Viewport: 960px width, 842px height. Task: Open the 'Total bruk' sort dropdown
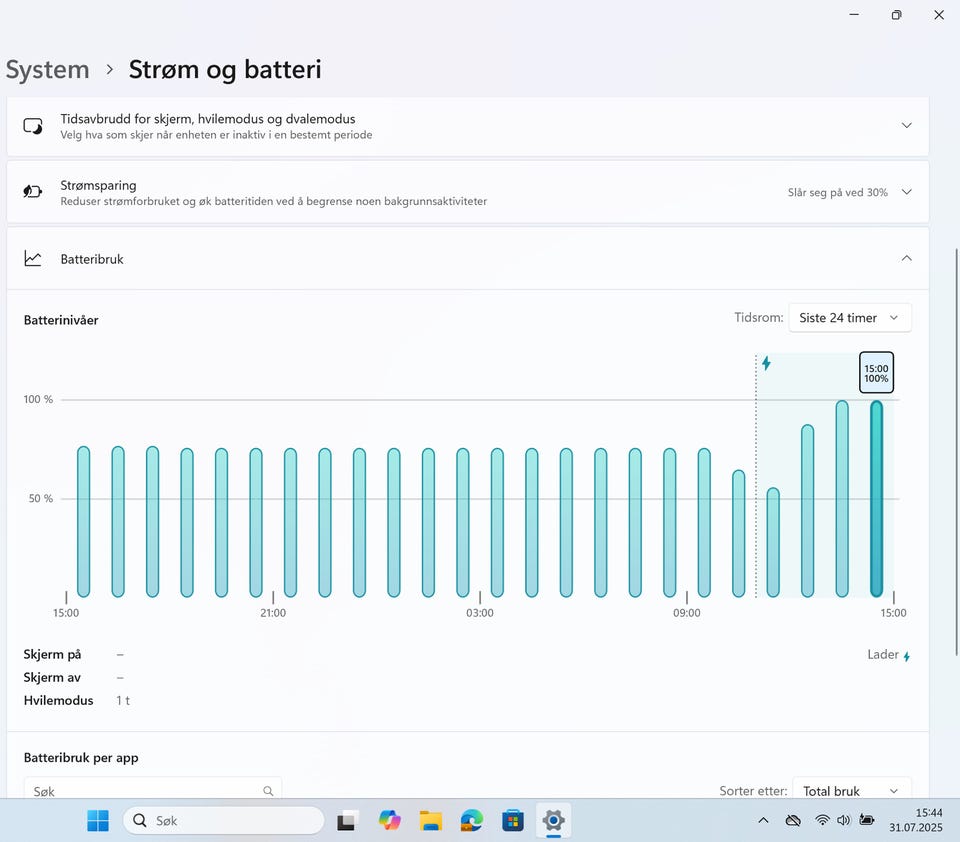pos(851,790)
